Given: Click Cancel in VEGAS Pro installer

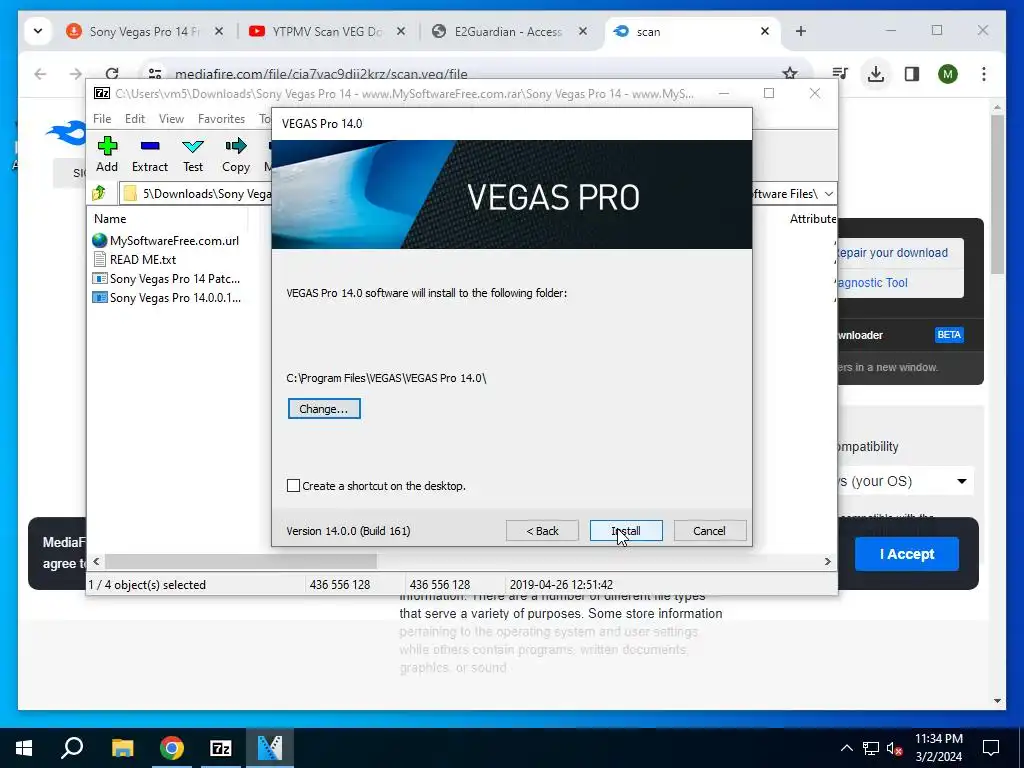Looking at the screenshot, I should 709,531.
